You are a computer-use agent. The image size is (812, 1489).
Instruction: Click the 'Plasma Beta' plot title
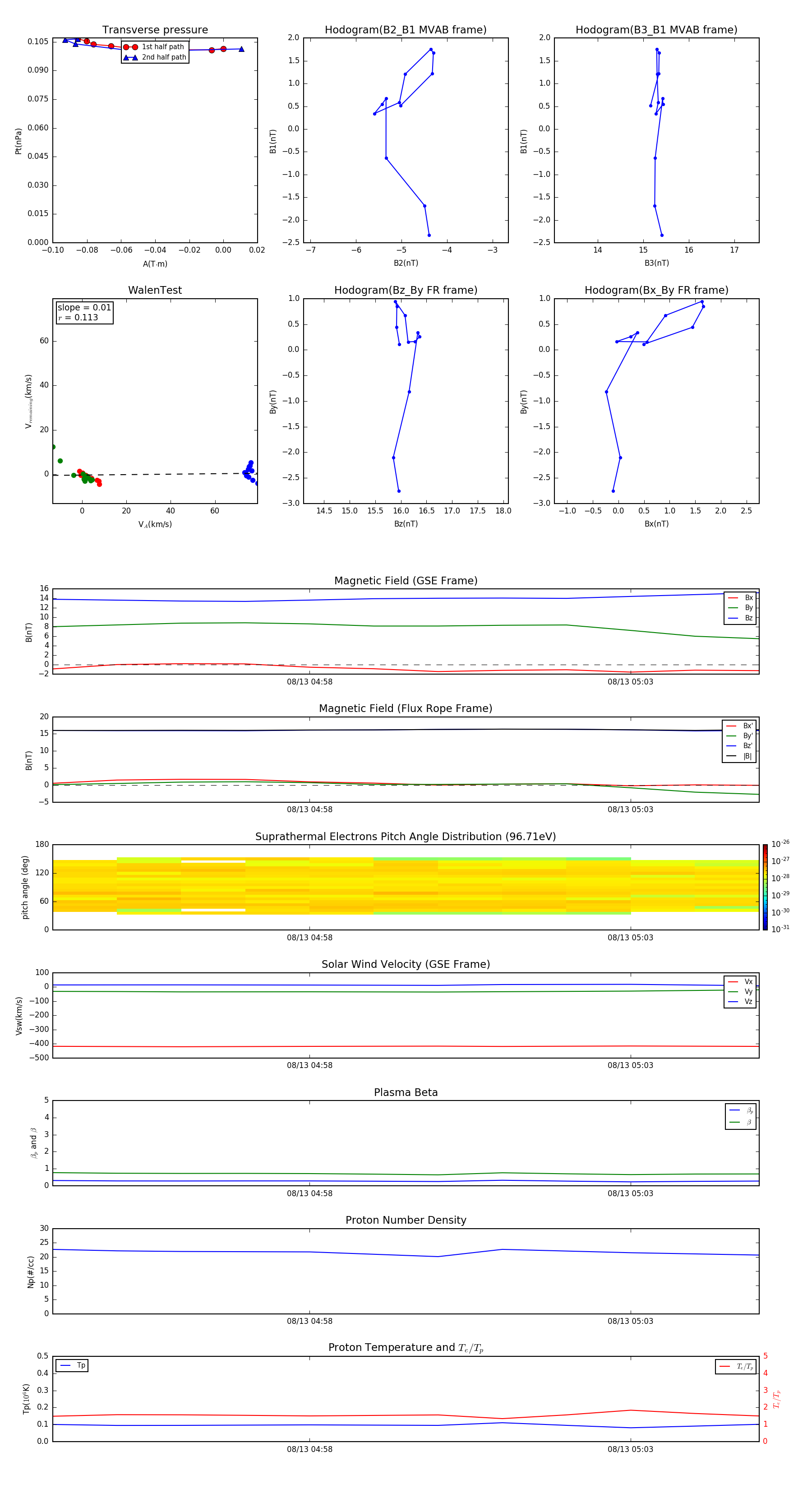[x=406, y=1092]
